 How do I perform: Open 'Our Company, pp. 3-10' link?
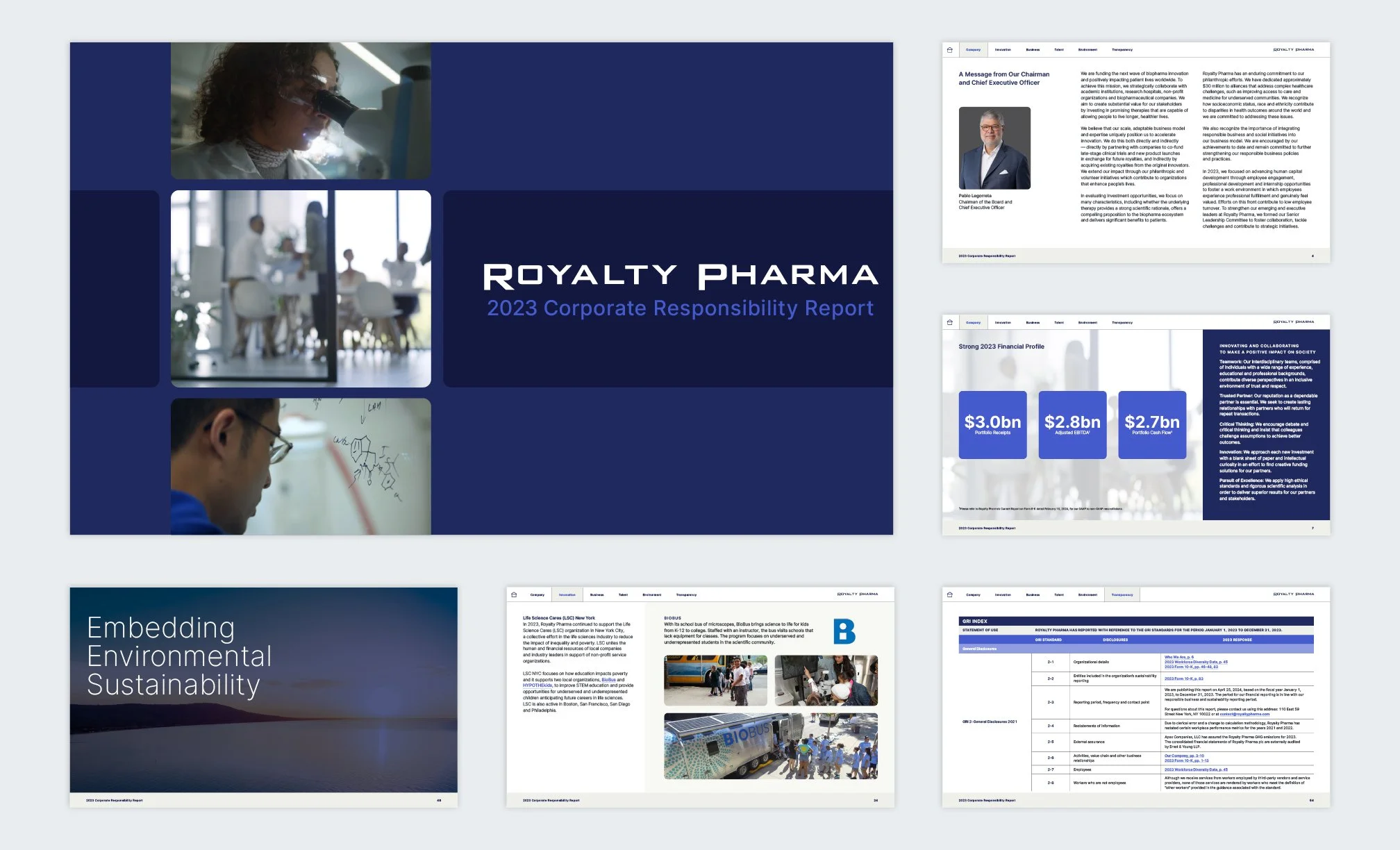click(x=1184, y=756)
